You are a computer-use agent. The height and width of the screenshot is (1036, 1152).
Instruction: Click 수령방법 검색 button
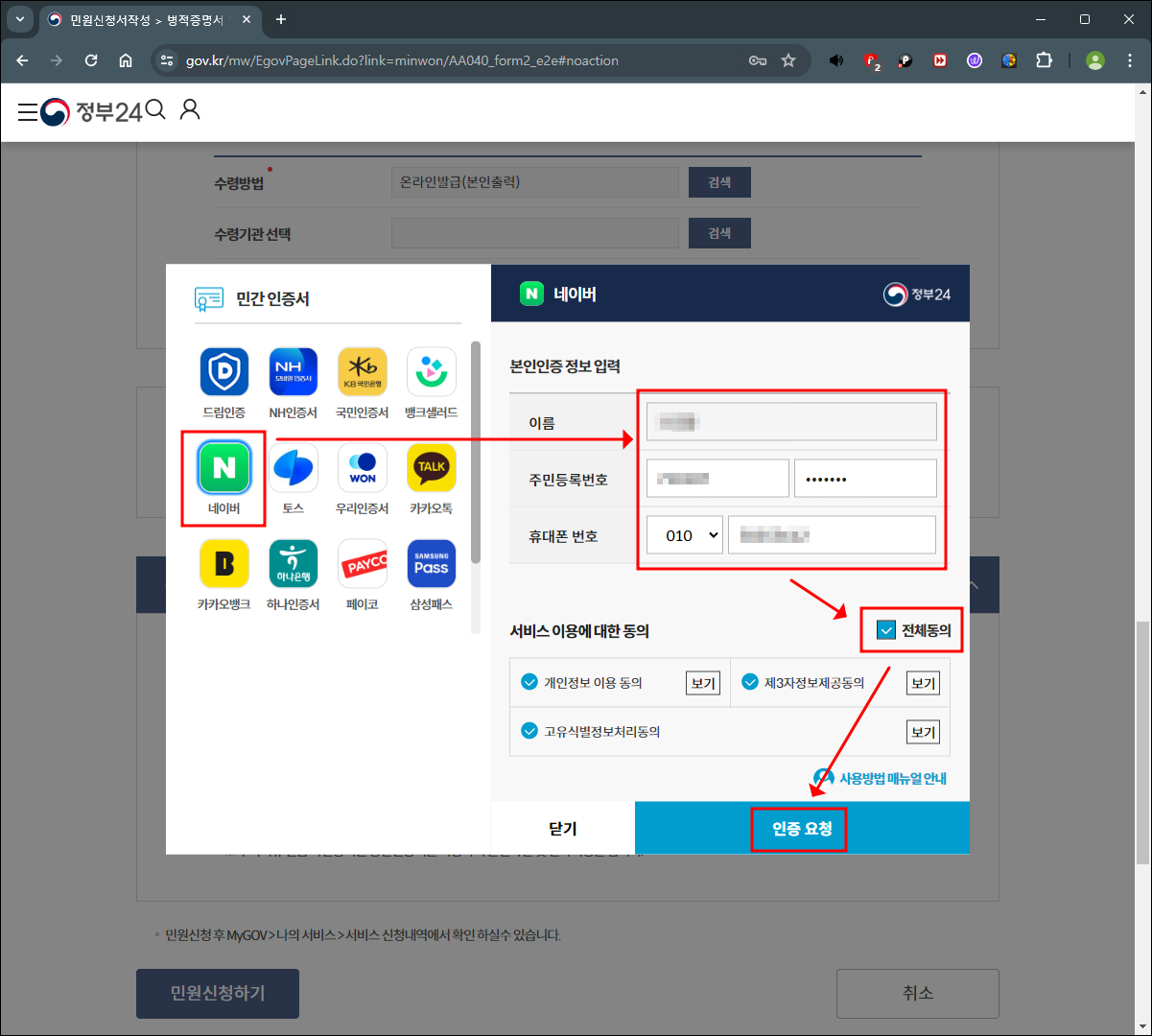(719, 182)
